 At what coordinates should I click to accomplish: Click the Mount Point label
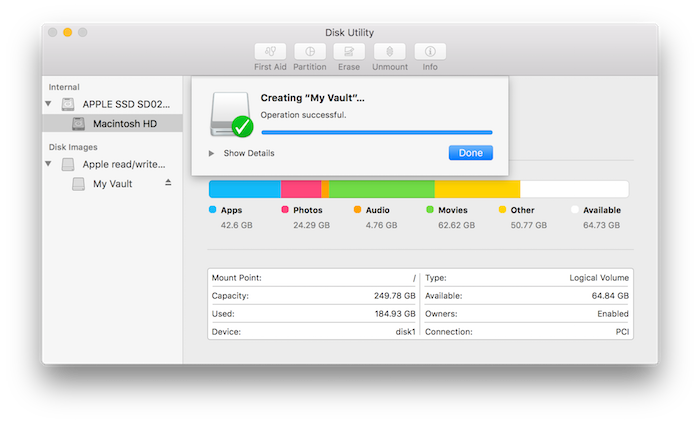237,278
